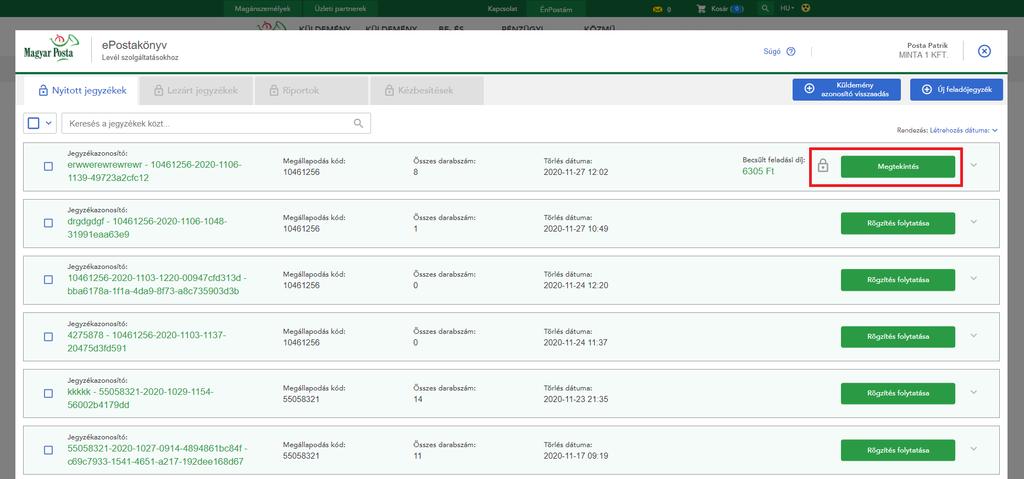Click the Küldemény azonosító visszaadás button
The image size is (1024, 479).
click(846, 90)
